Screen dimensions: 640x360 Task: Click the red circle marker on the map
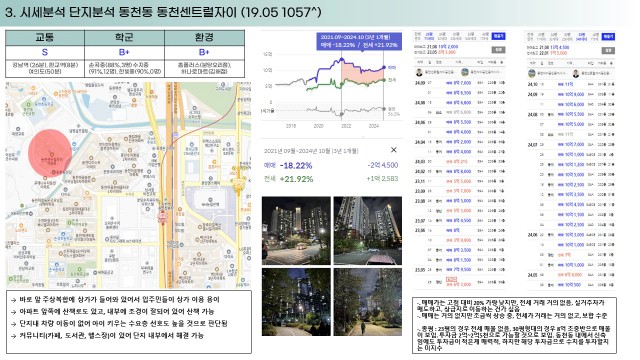[x=50, y=153]
